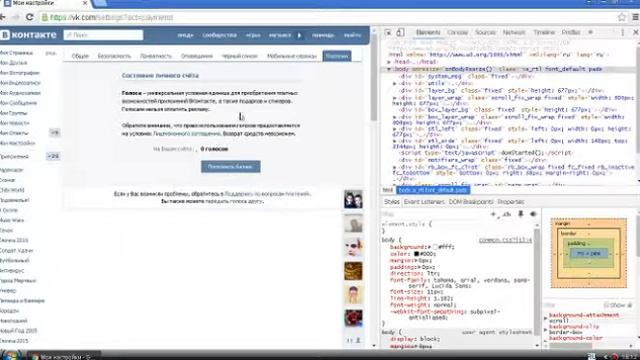This screenshot has width=640, height=360.
Task: Open the Приватность settings tab
Action: [156, 56]
